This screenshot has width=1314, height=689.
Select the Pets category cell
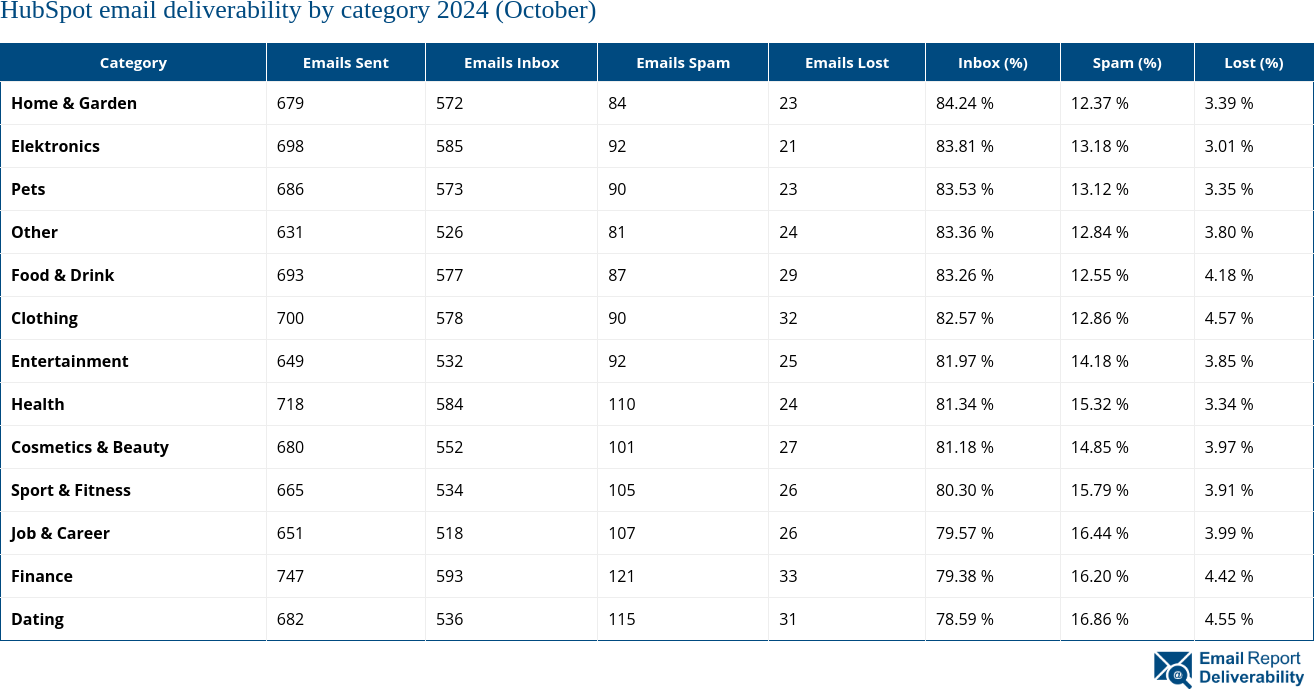tap(134, 189)
